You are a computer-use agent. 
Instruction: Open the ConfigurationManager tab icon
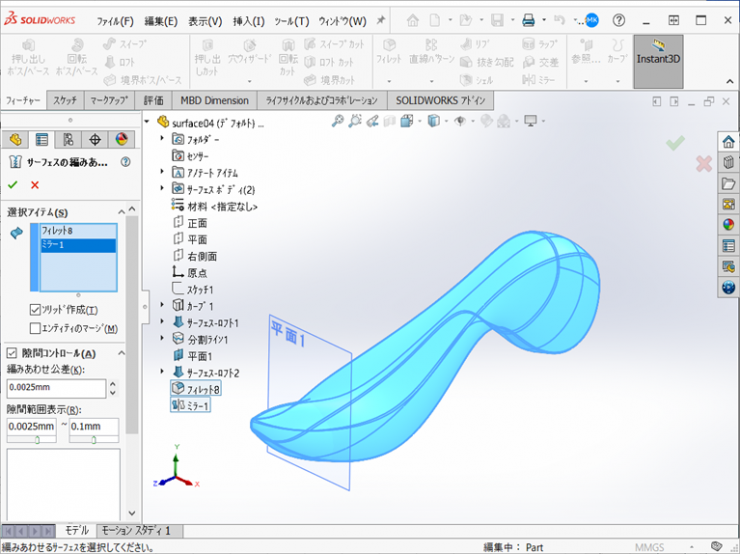pos(68,140)
